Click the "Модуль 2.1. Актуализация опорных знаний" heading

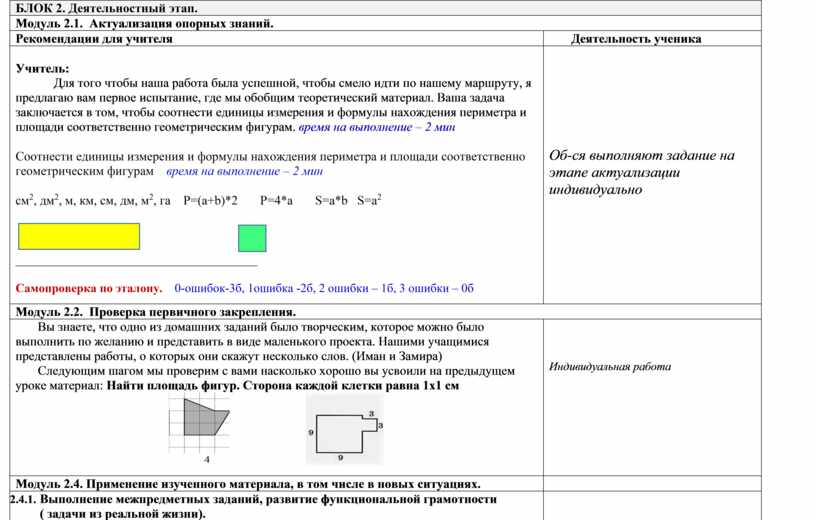[x=144, y=22]
